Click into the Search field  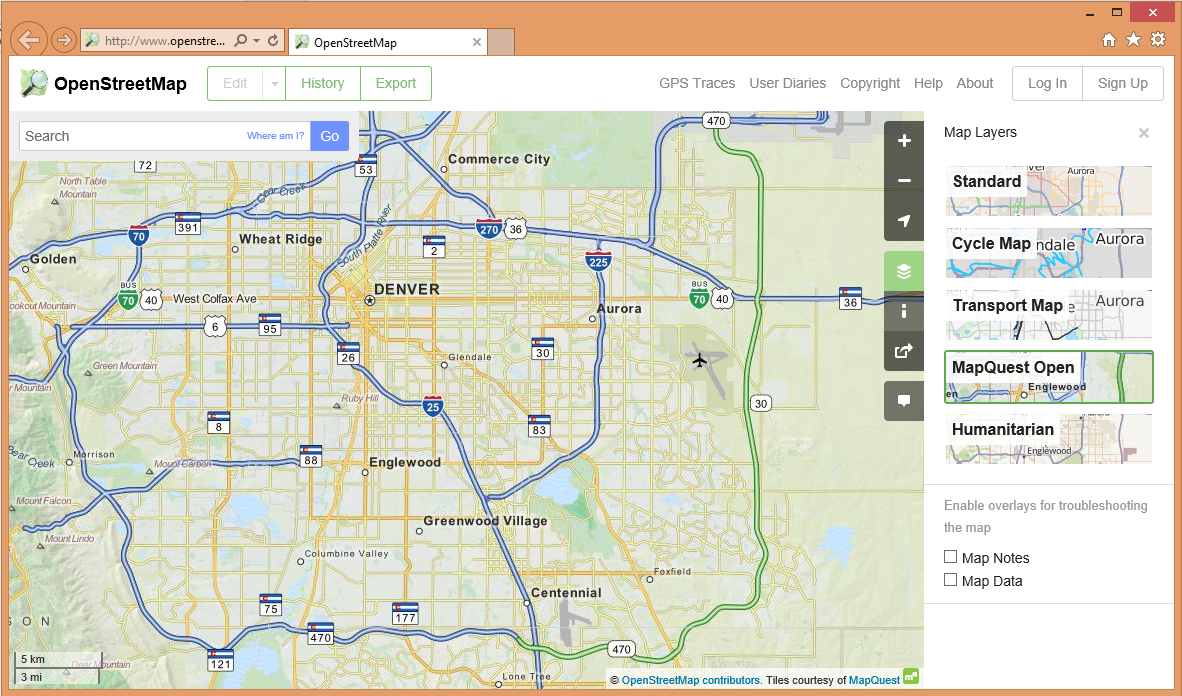coord(164,136)
